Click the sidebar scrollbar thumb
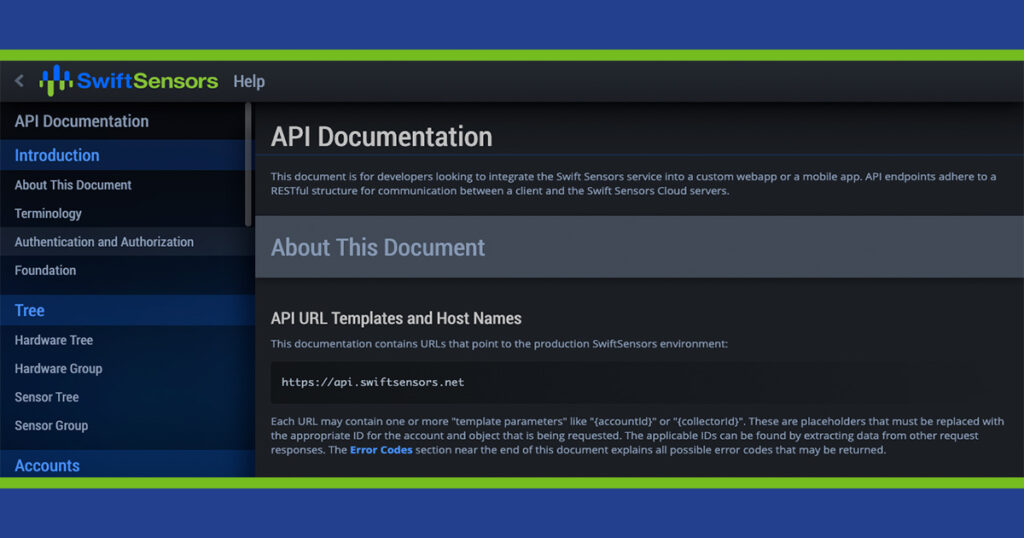Image resolution: width=1024 pixels, height=538 pixels. (x=248, y=165)
